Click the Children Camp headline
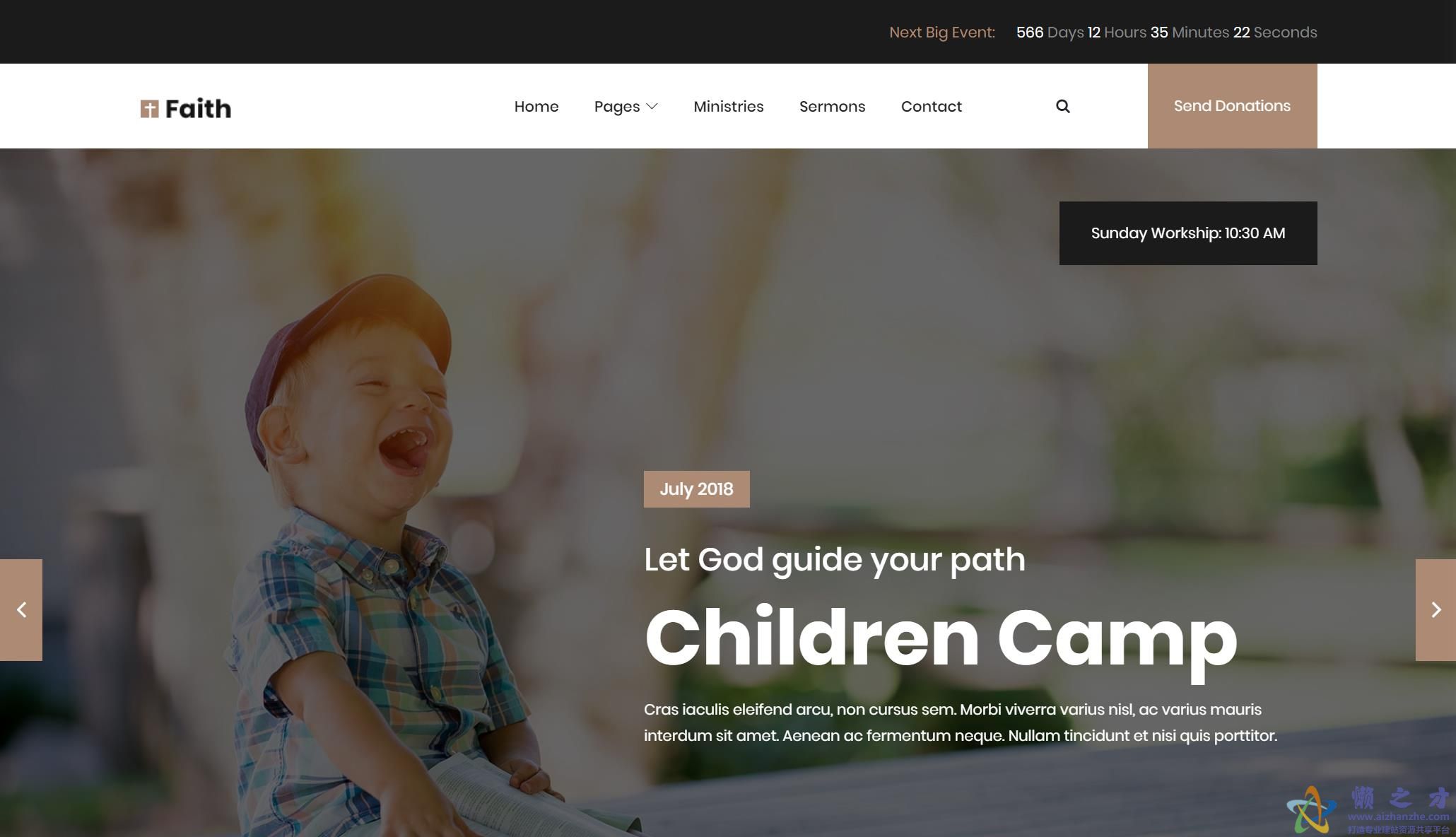Screen dimensions: 1456x837 tap(941, 640)
